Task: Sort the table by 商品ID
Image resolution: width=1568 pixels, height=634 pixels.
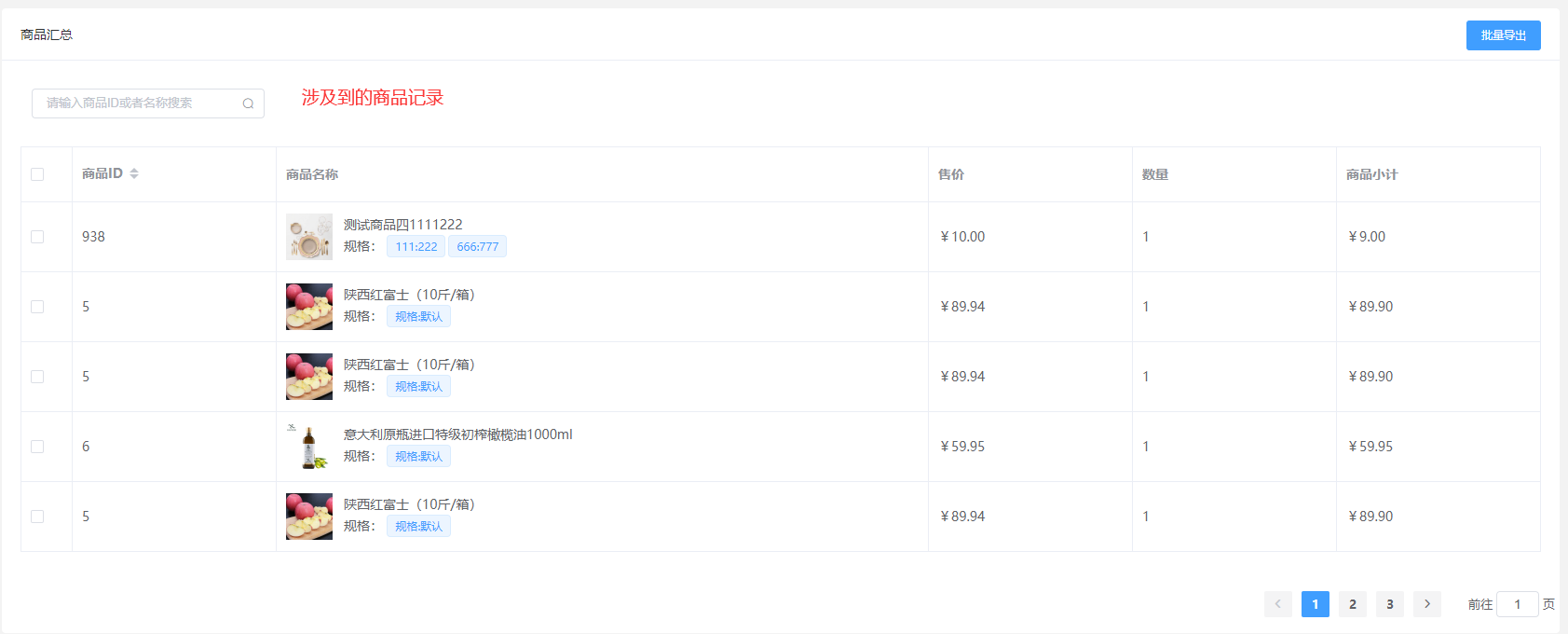Action: (x=133, y=173)
